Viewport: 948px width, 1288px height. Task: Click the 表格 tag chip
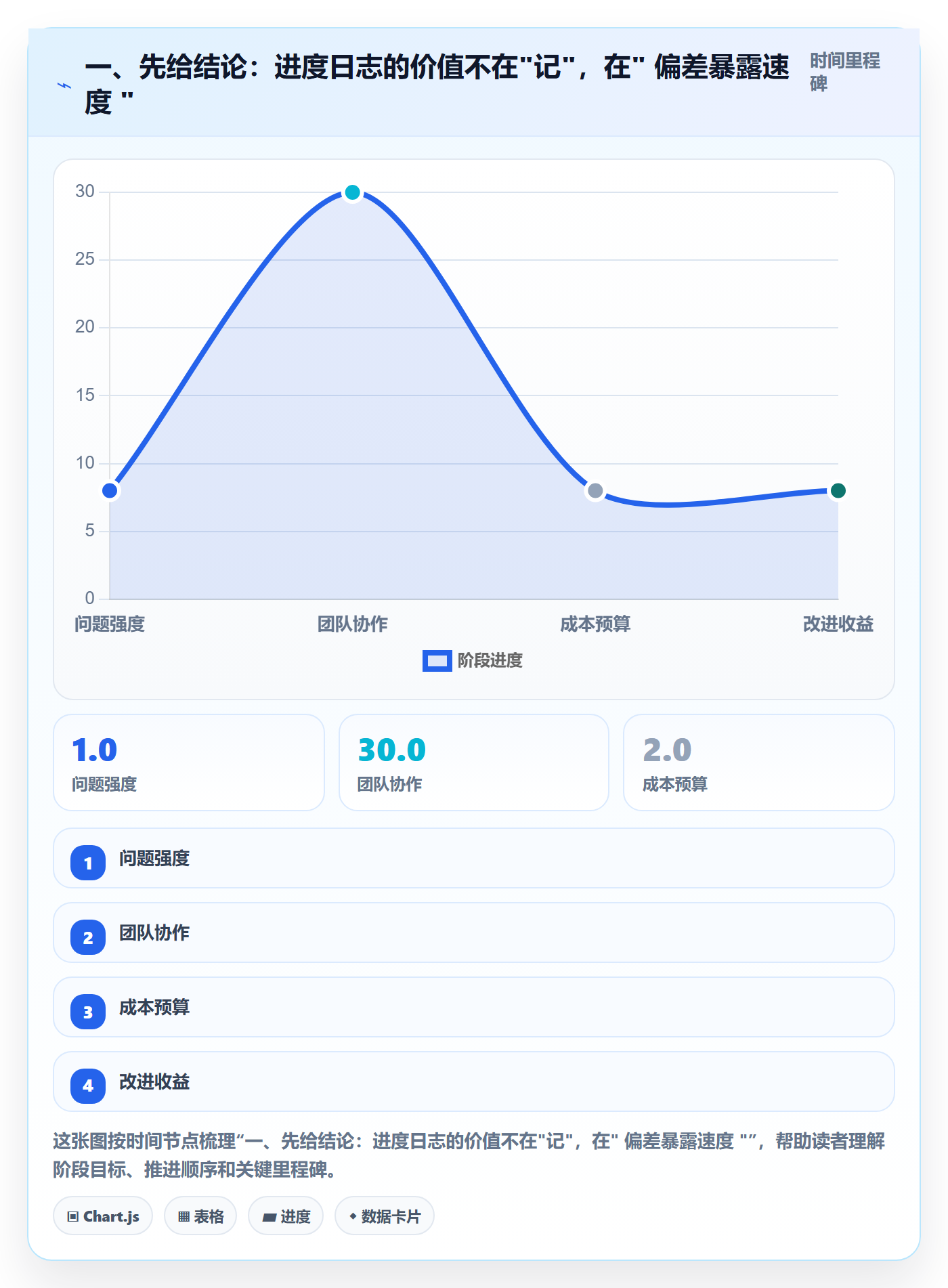(200, 1216)
